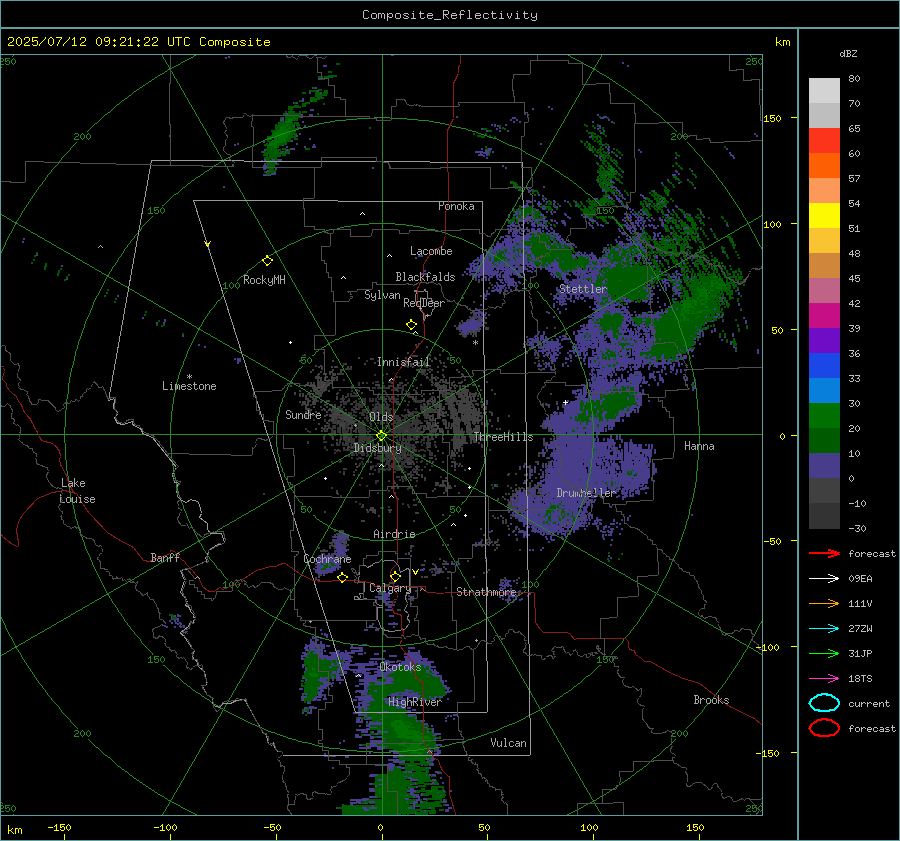Click the HighRiver map label
The image size is (900, 841).
click(415, 703)
